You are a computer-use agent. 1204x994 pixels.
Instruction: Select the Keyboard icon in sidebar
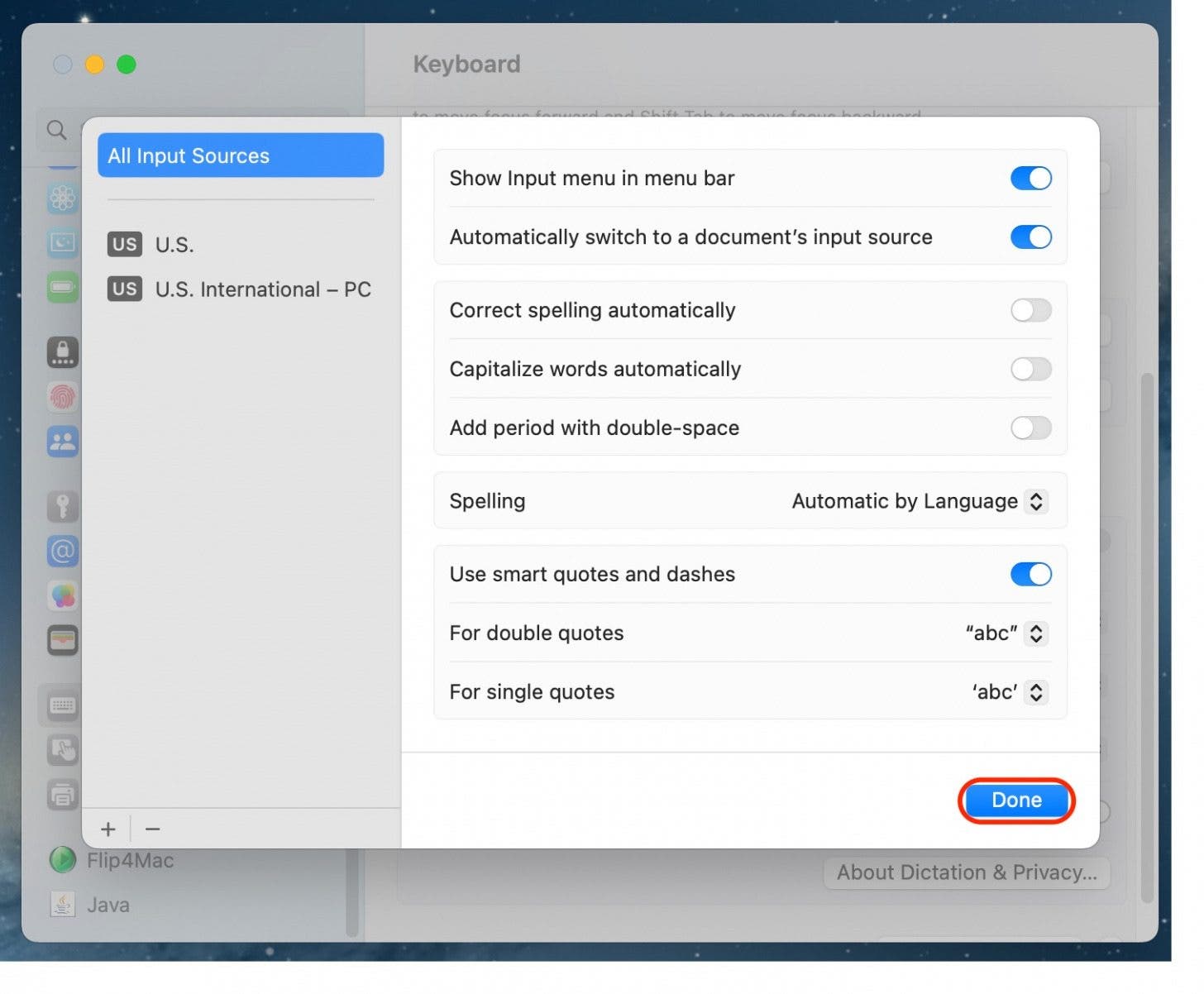click(x=63, y=705)
